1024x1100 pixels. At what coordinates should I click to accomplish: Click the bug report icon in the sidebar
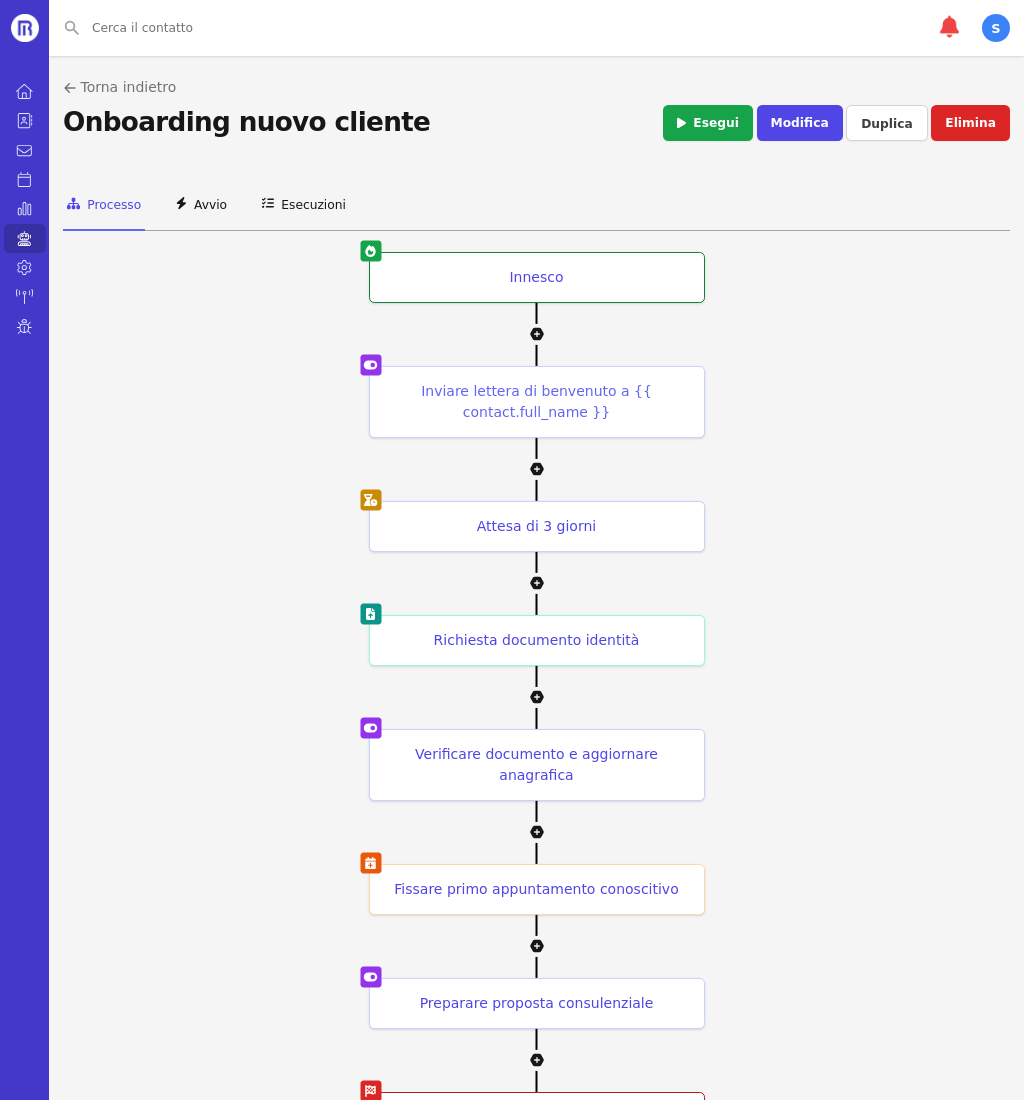coord(24,326)
